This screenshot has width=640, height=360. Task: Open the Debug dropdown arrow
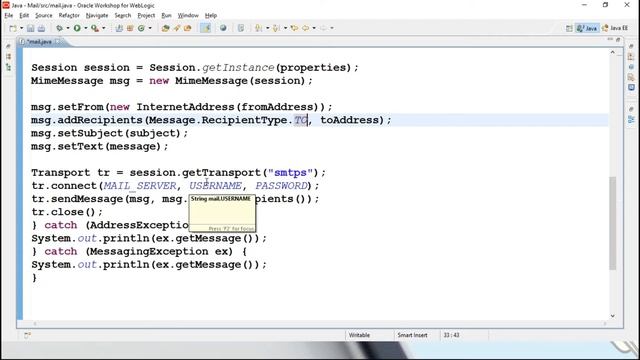(x=68, y=28)
